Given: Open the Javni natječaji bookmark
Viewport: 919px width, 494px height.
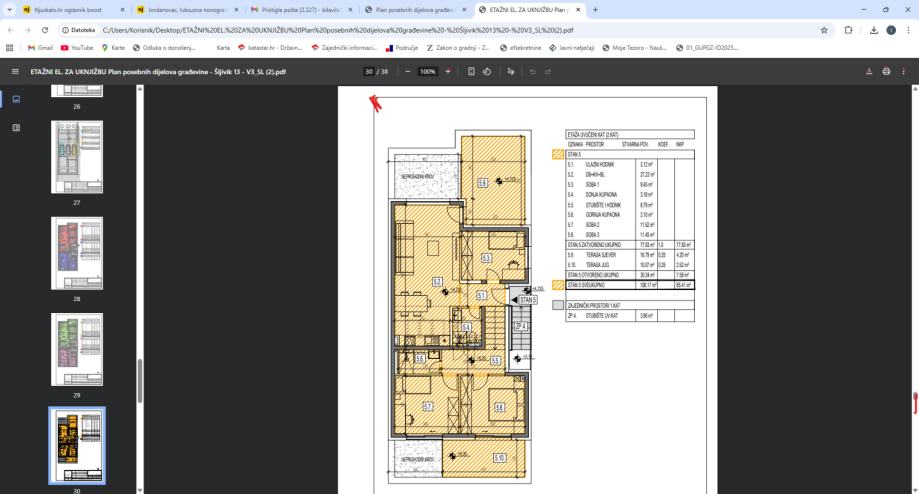Looking at the screenshot, I should 571,47.
